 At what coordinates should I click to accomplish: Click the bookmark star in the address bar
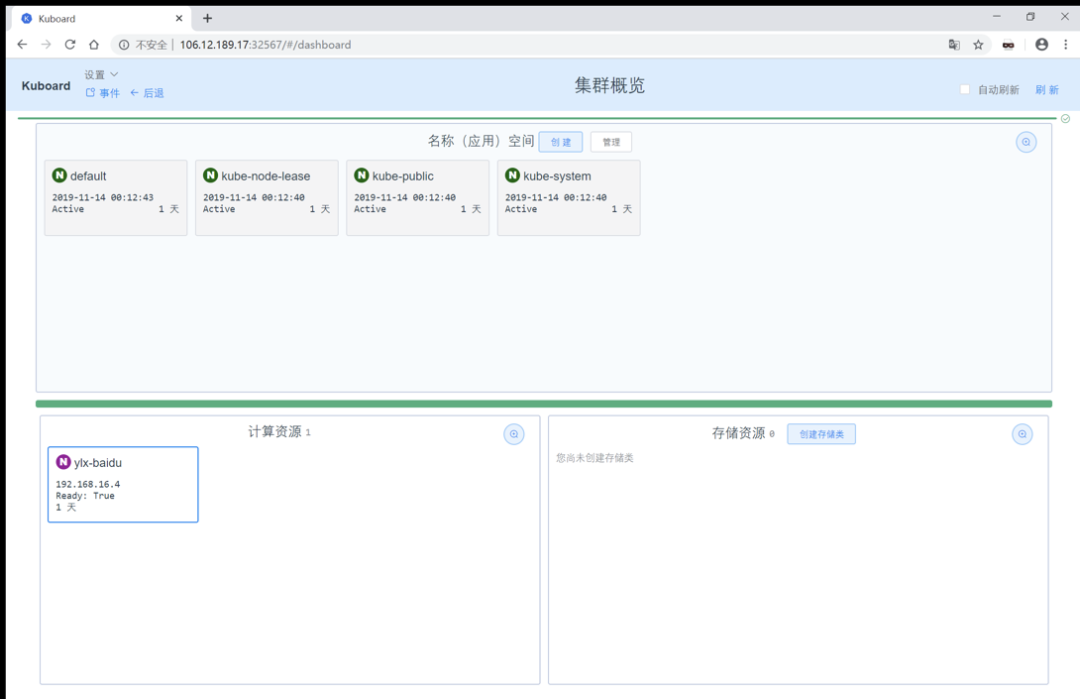pyautogui.click(x=976, y=45)
